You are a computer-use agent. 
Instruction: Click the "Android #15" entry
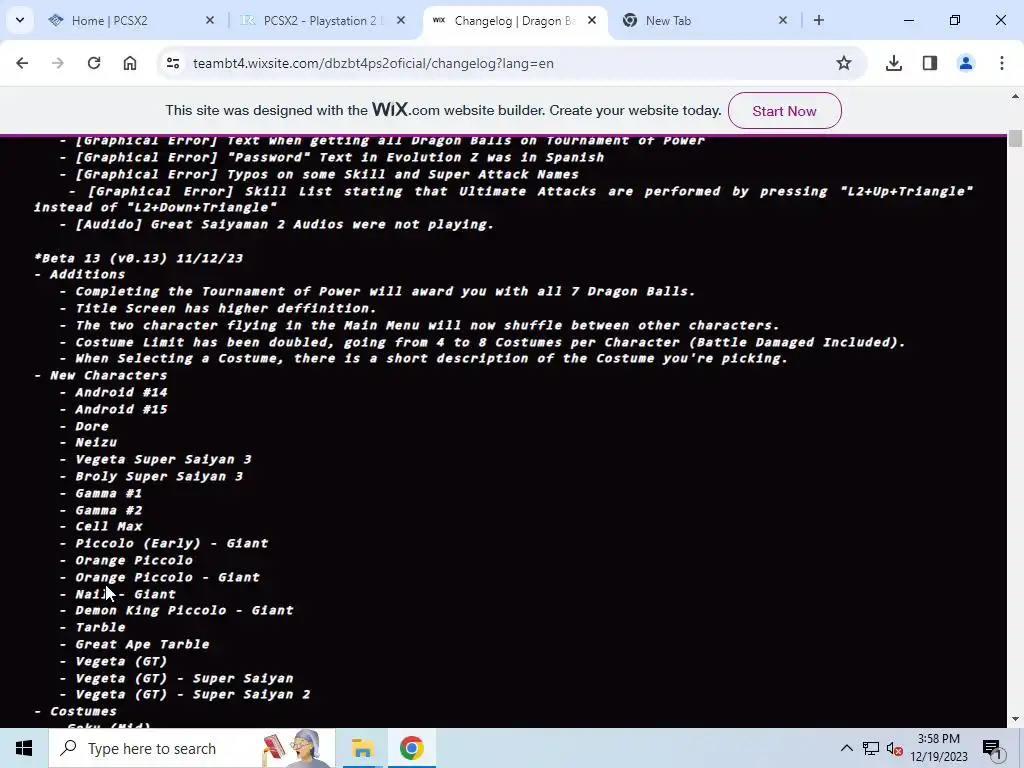coord(121,409)
